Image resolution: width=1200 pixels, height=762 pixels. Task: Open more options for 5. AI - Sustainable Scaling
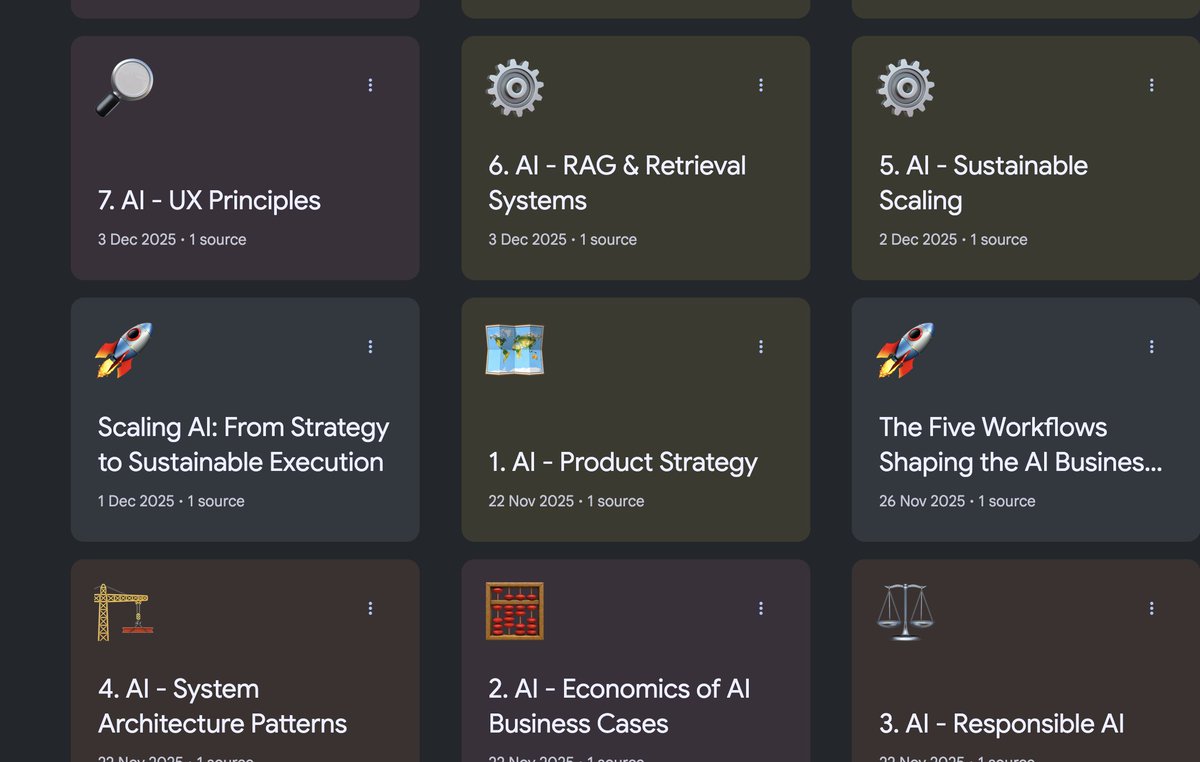point(1152,85)
